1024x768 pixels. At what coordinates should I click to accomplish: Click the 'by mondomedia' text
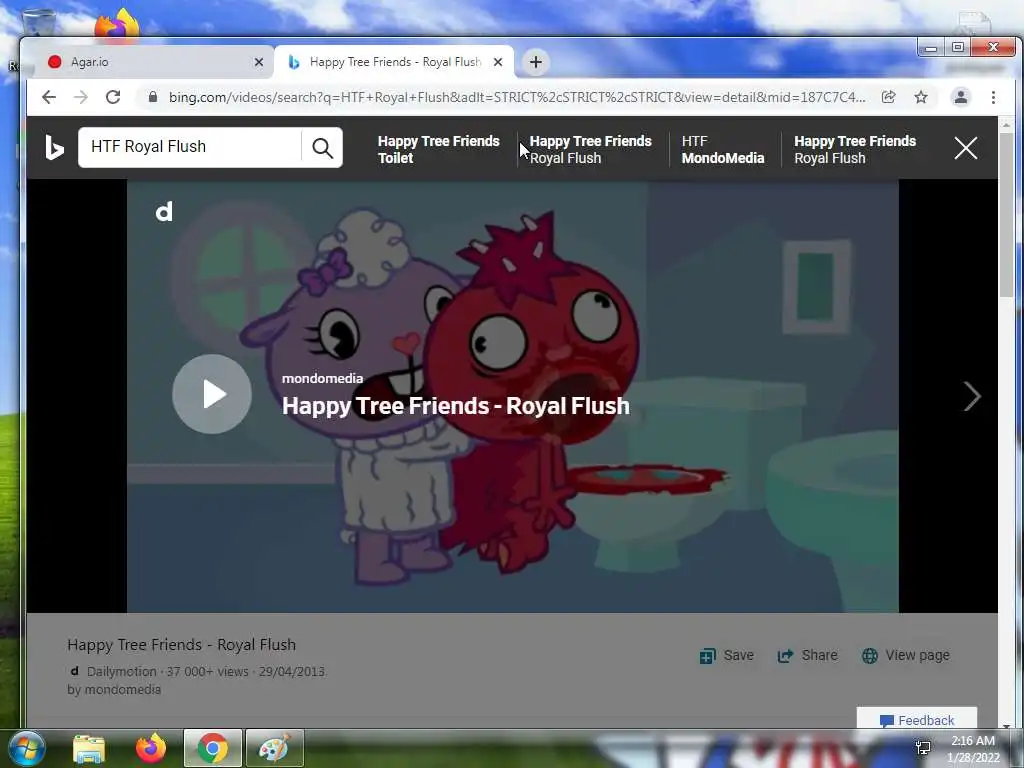(x=114, y=690)
